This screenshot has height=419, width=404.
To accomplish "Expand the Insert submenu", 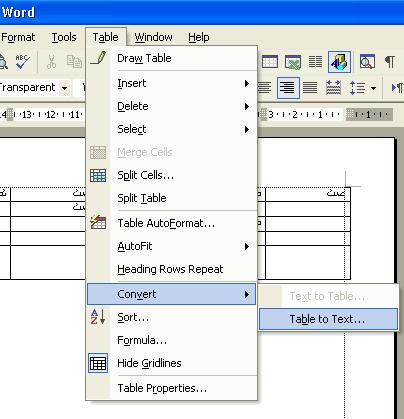I will click(x=171, y=83).
